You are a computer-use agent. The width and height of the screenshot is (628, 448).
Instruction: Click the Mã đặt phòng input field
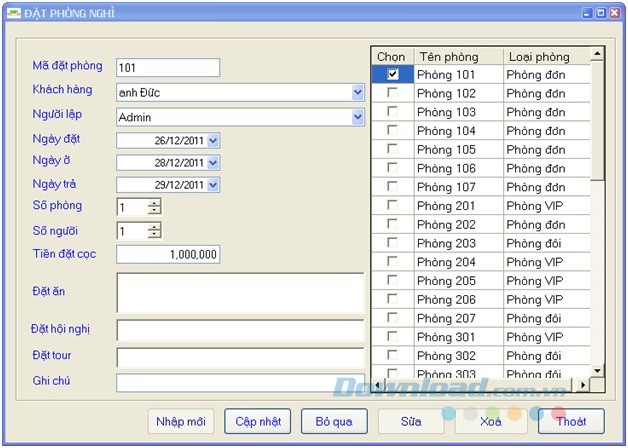click(167, 67)
